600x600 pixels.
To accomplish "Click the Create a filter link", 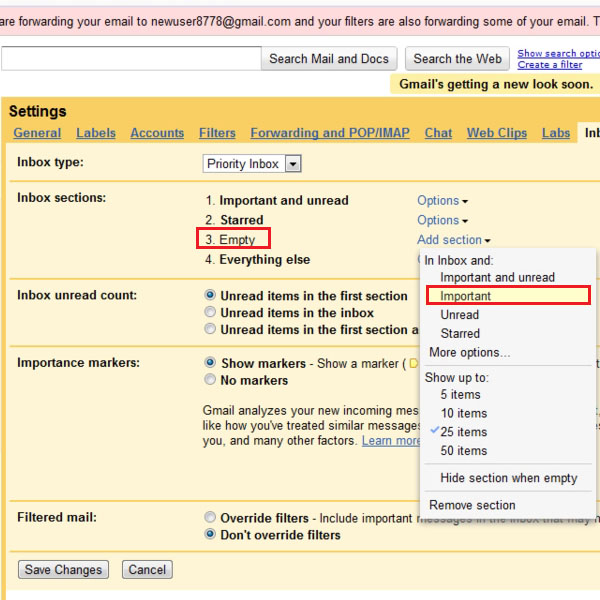I will click(x=549, y=65).
